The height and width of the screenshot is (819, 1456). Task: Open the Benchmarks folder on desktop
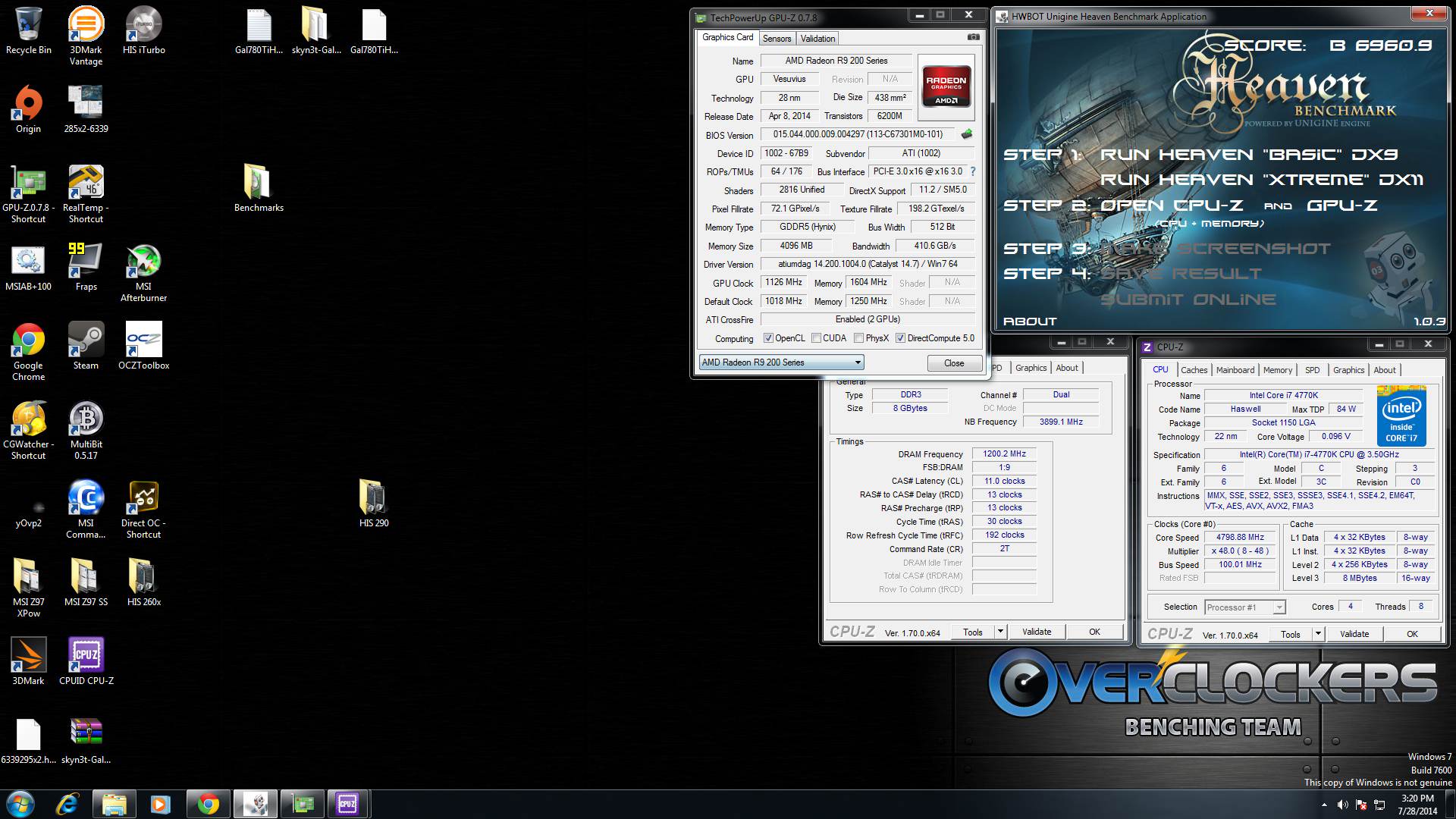coord(259,188)
